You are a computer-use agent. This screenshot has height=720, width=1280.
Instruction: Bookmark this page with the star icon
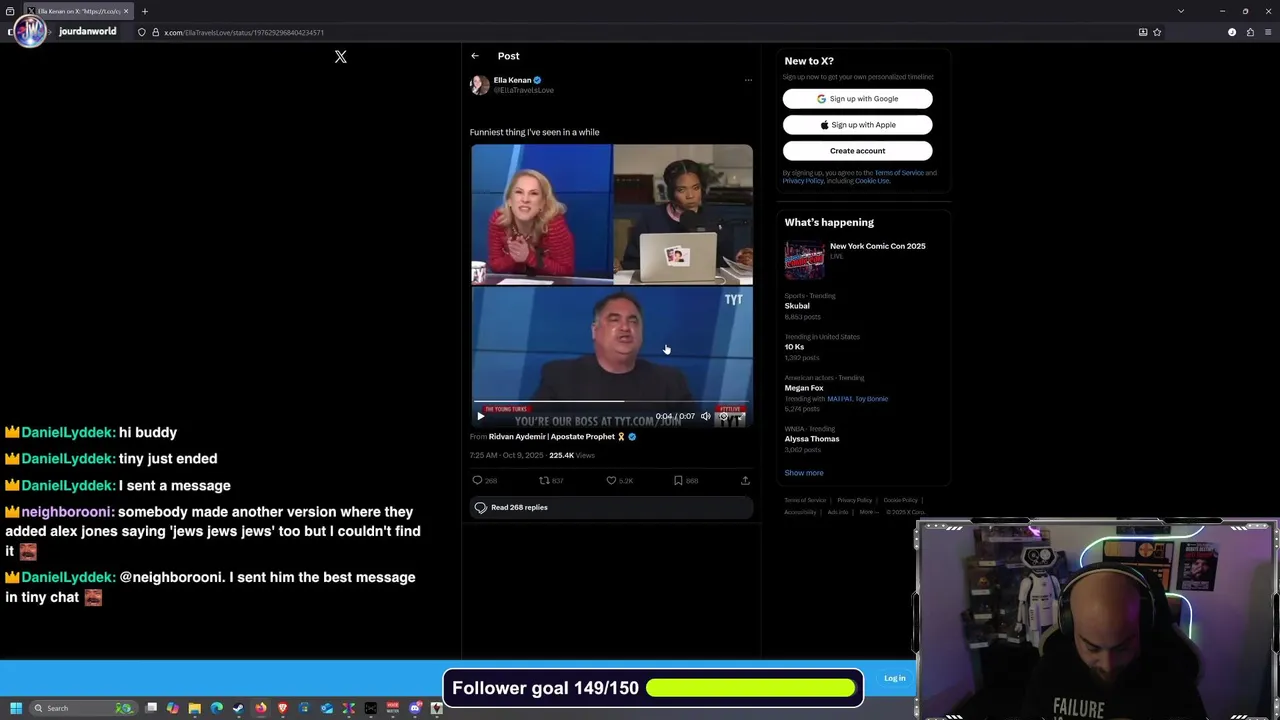(x=1157, y=32)
